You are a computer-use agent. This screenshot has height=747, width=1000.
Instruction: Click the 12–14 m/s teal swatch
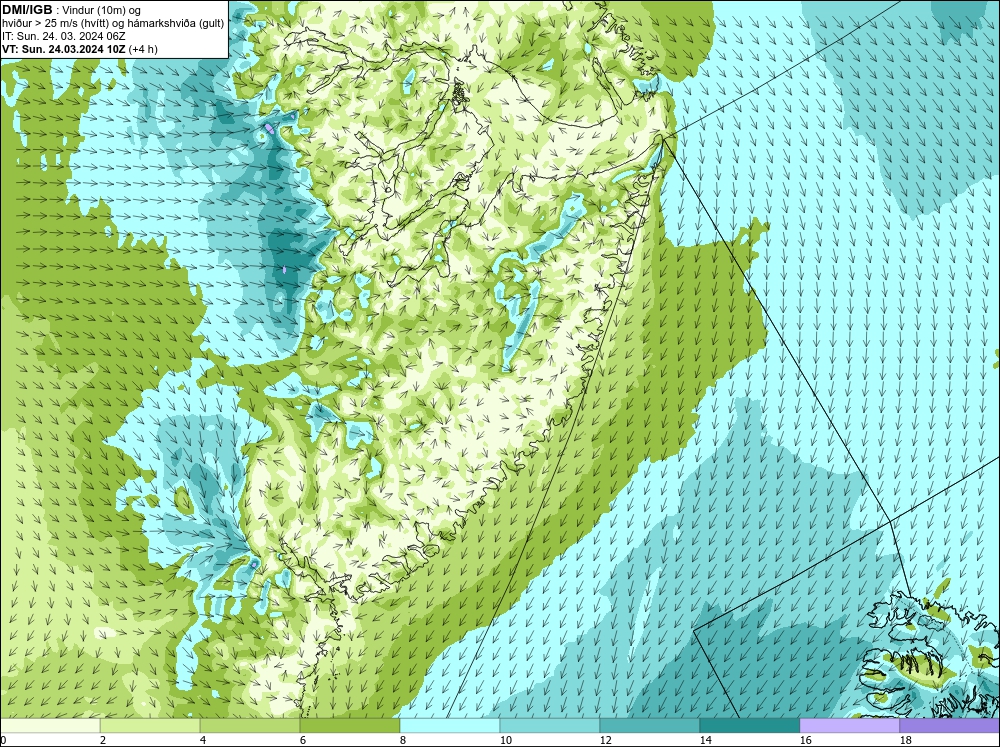click(650, 725)
